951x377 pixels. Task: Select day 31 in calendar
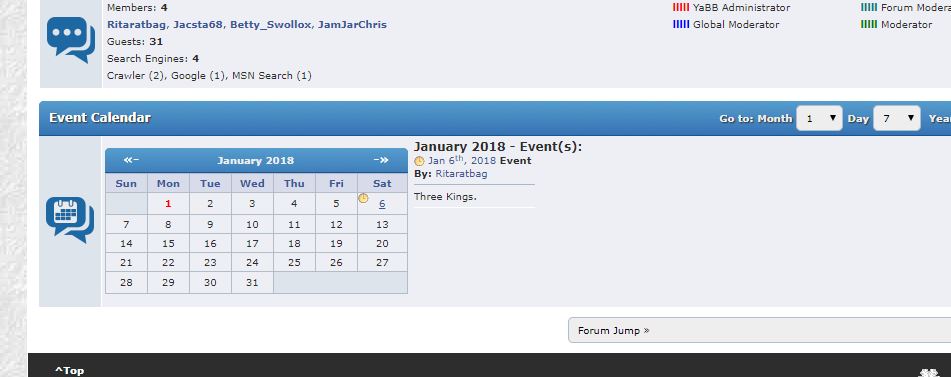252,282
